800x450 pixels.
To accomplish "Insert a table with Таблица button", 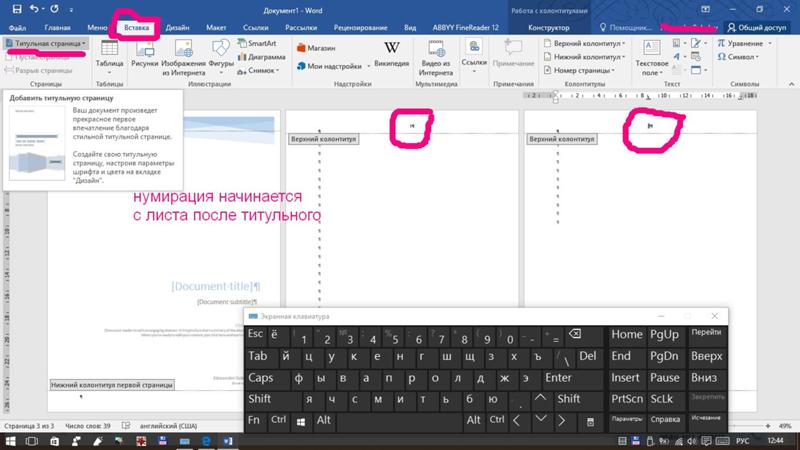I will [x=109, y=57].
